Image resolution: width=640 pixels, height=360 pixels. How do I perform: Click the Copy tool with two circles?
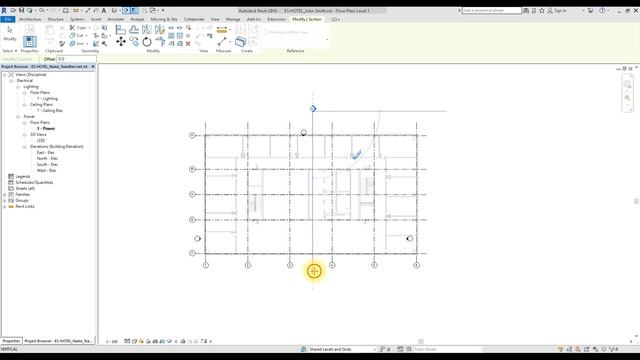(x=134, y=41)
